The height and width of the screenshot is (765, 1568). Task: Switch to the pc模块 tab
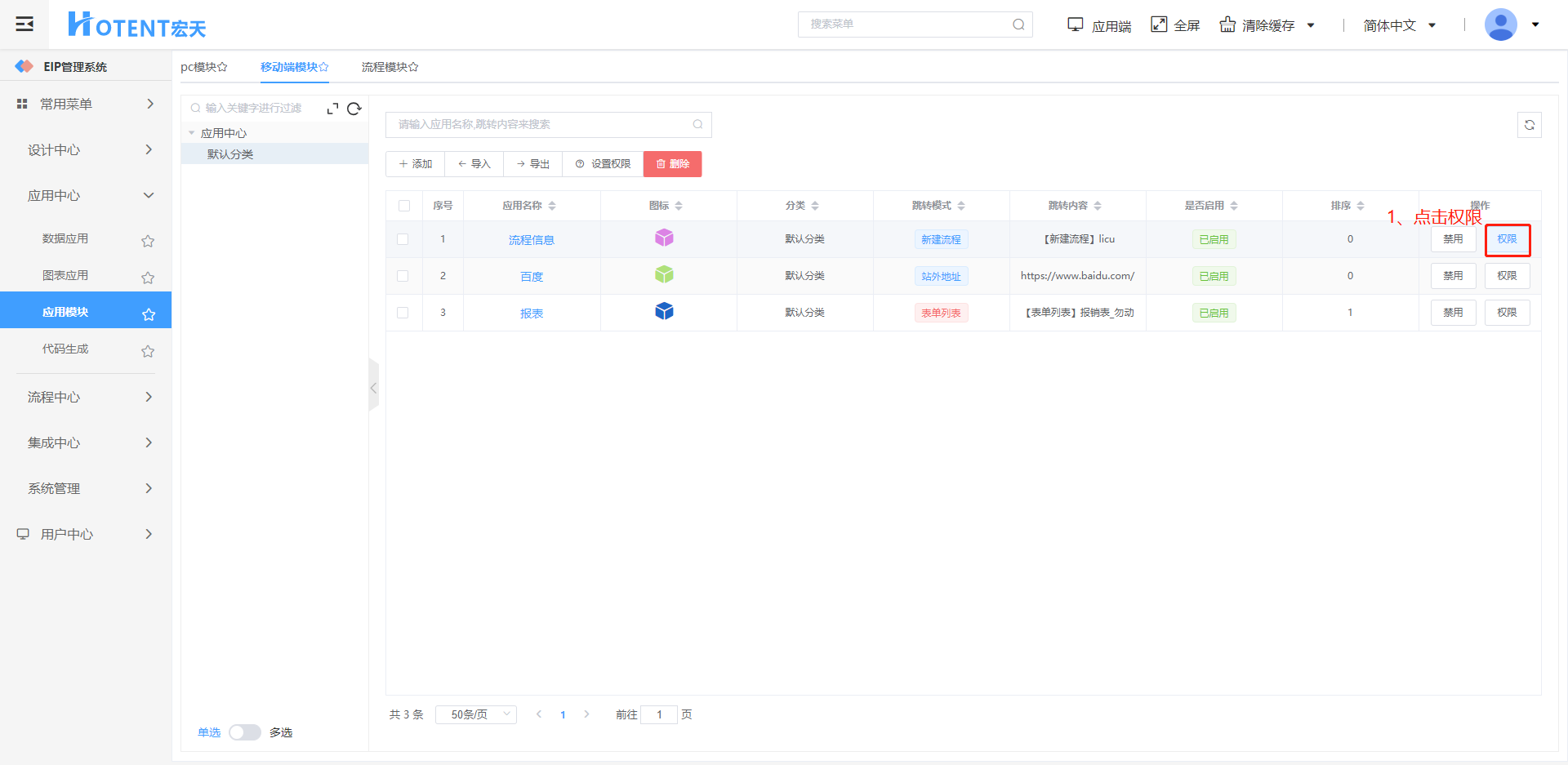point(203,67)
